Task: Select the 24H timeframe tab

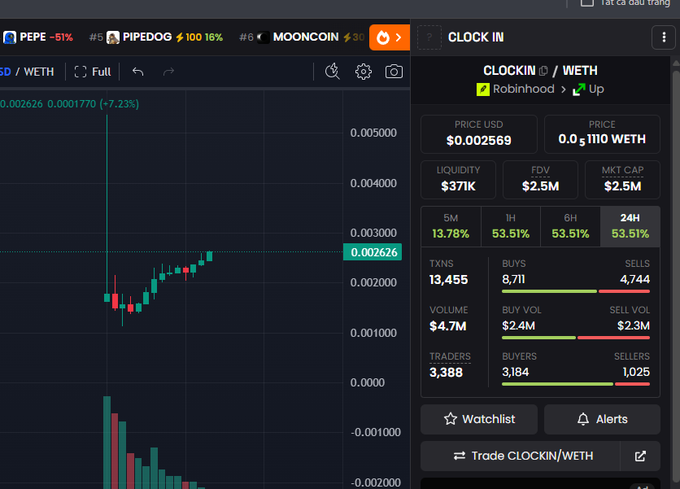Action: [630, 227]
